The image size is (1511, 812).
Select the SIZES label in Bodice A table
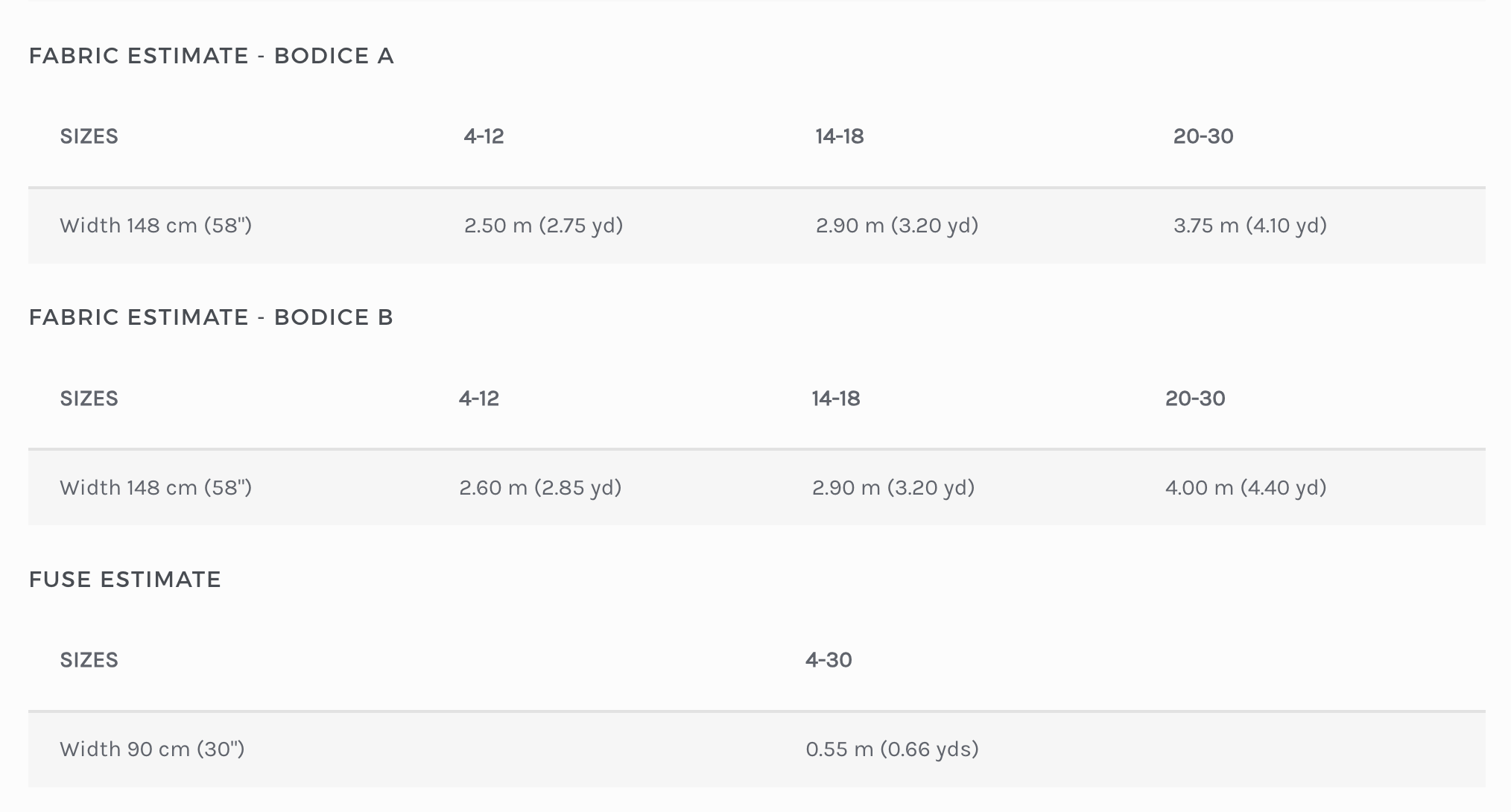pos(89,136)
